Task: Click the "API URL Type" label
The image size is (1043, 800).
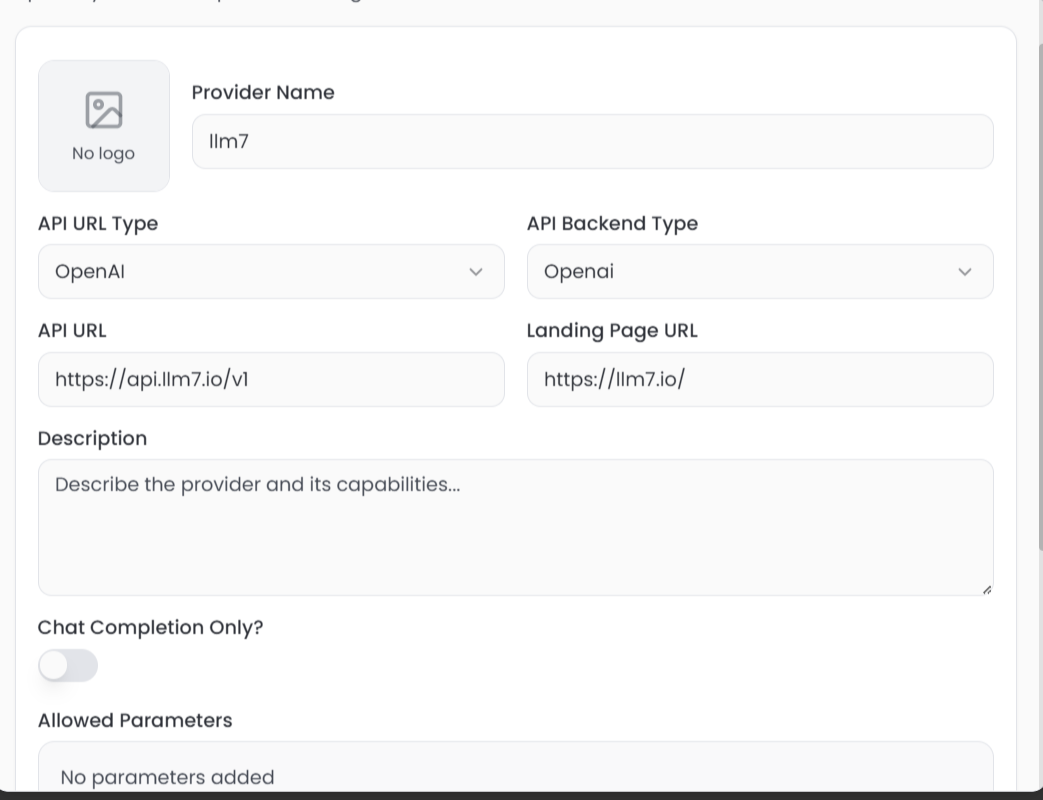Action: pos(98,223)
